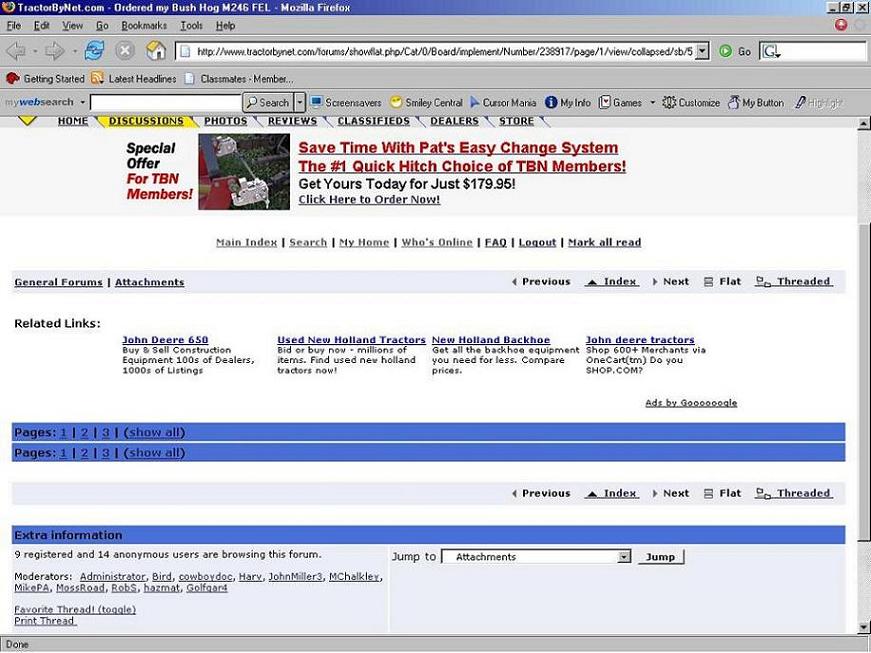
Task: Click the Highlight toolbar item
Action: tap(819, 102)
